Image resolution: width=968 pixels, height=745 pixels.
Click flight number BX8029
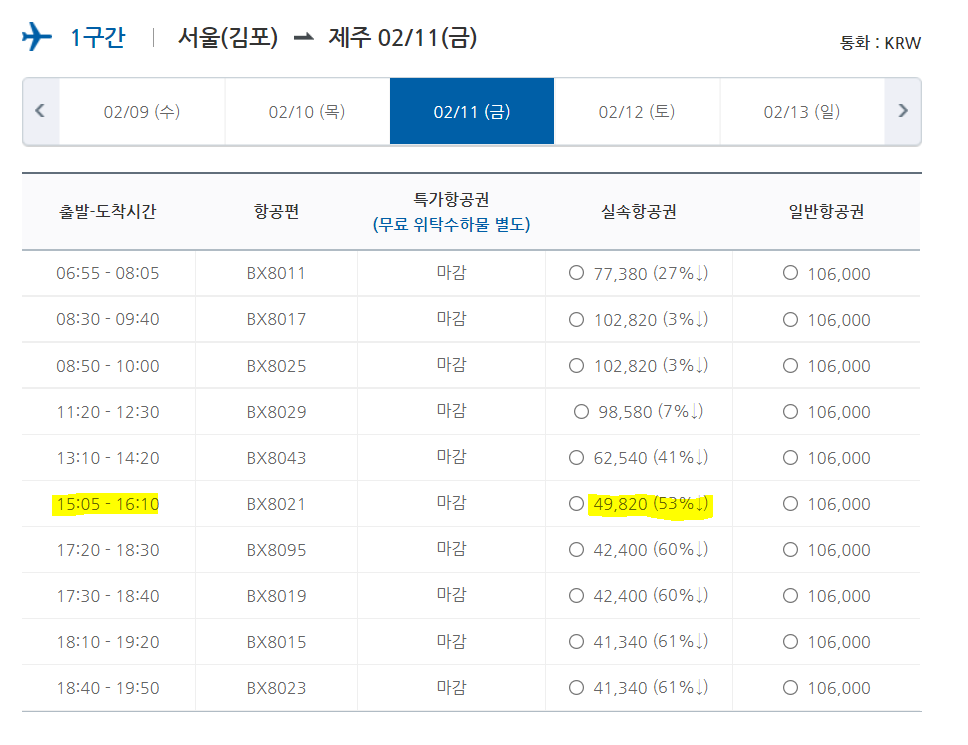276,412
